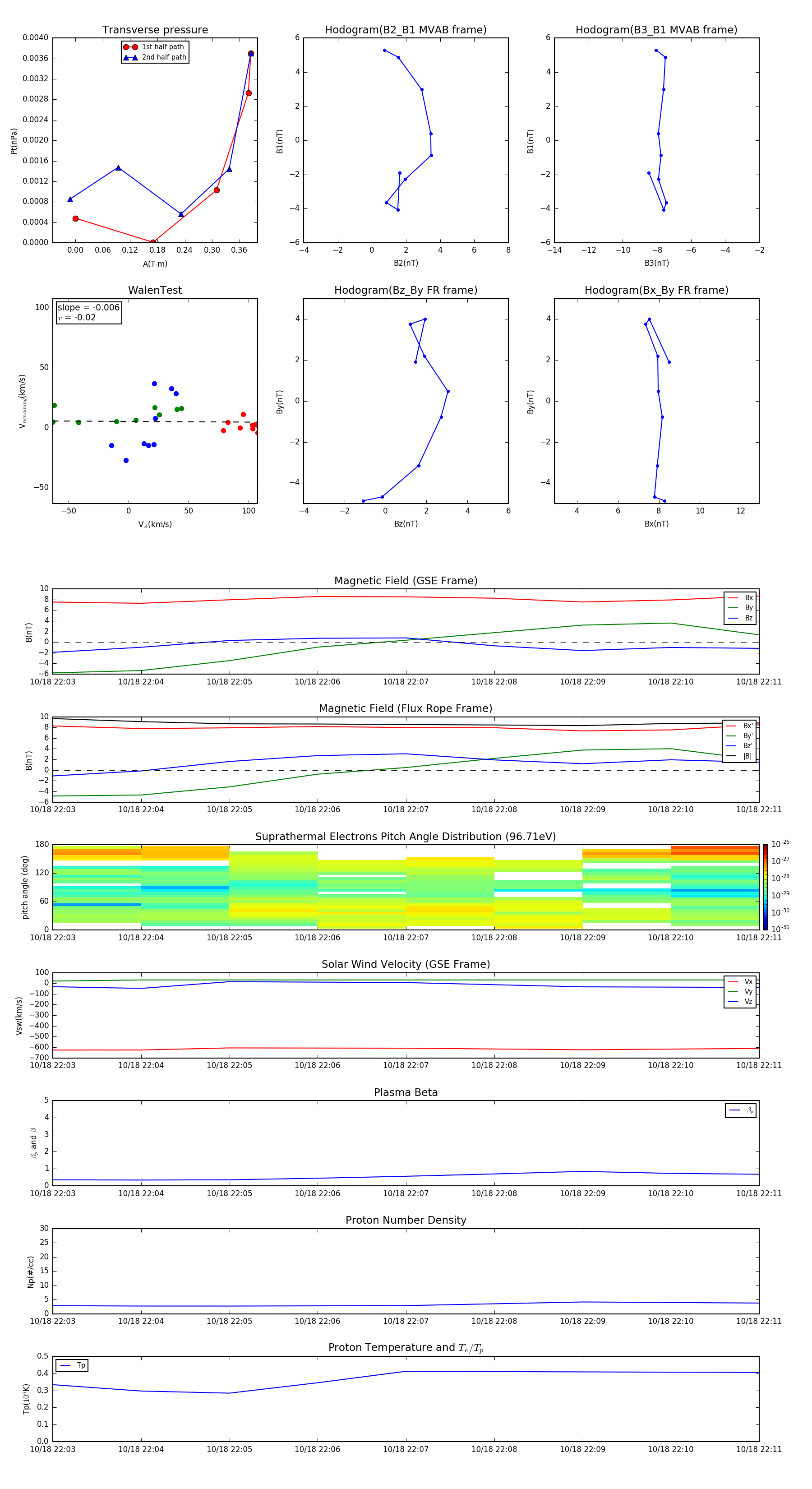Click the "Hodogram(Bz_By FR frame)" title

pyautogui.click(x=406, y=290)
